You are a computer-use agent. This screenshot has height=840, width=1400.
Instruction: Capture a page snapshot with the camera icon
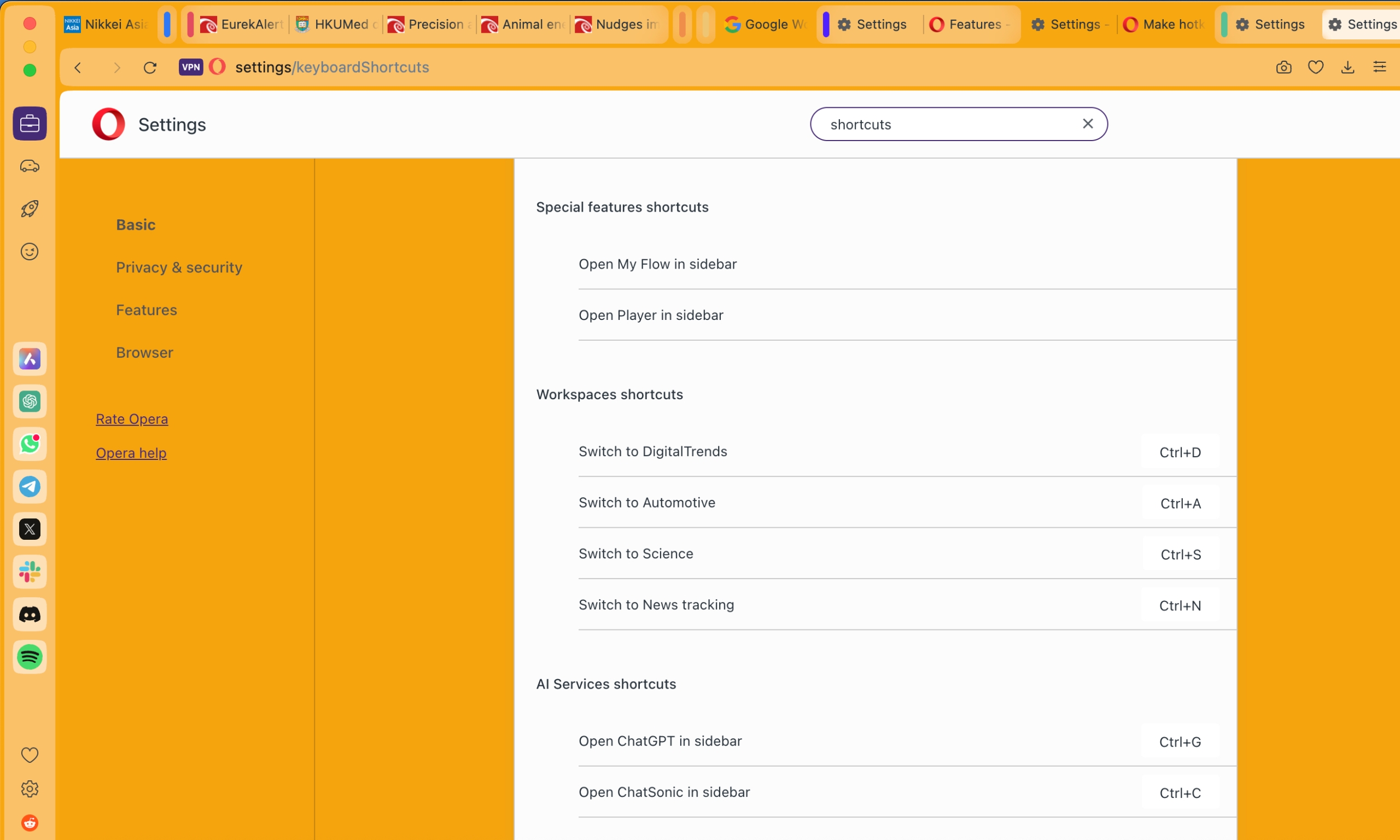tap(1284, 67)
